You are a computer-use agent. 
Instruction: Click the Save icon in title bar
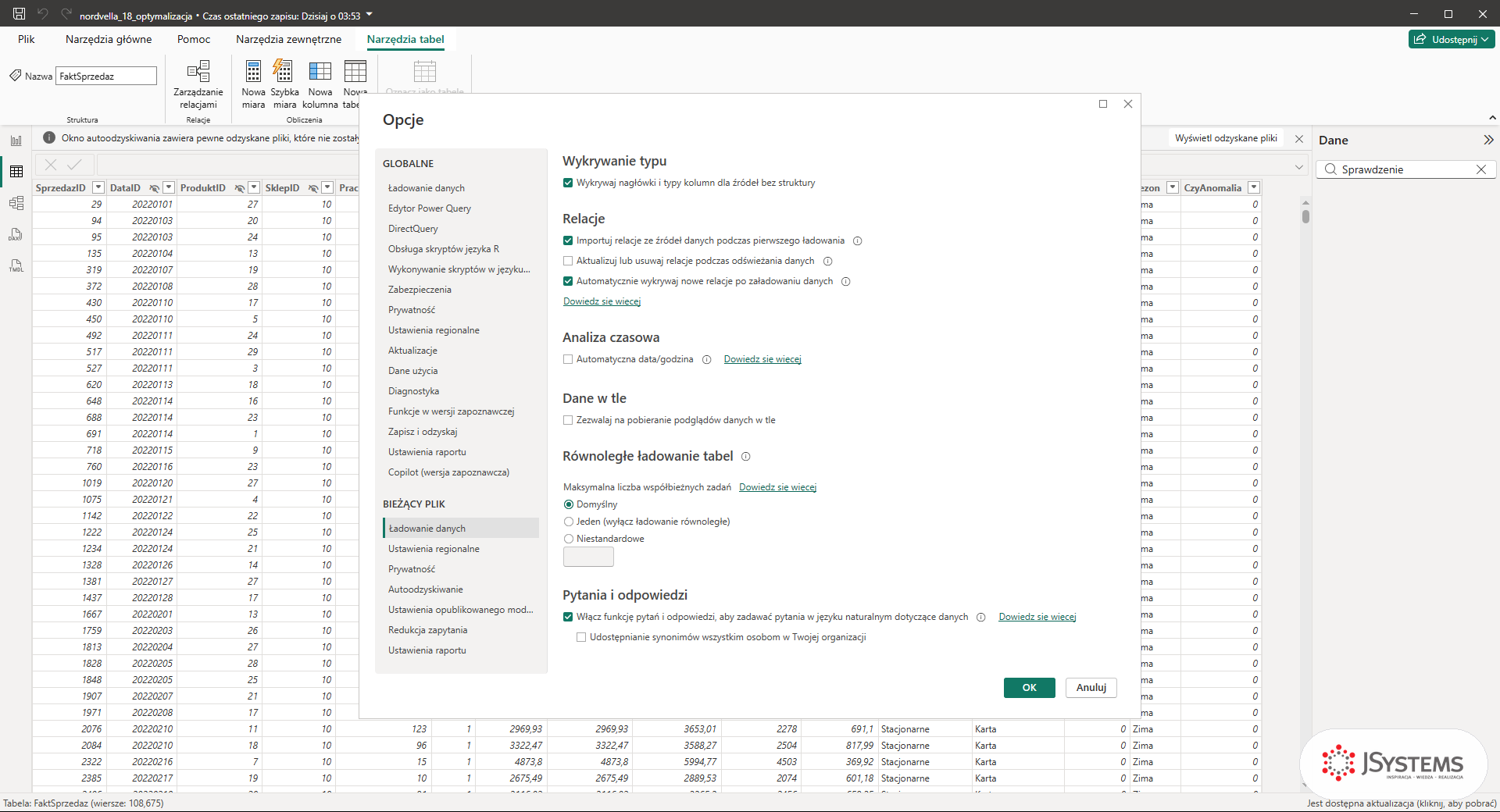tap(20, 14)
